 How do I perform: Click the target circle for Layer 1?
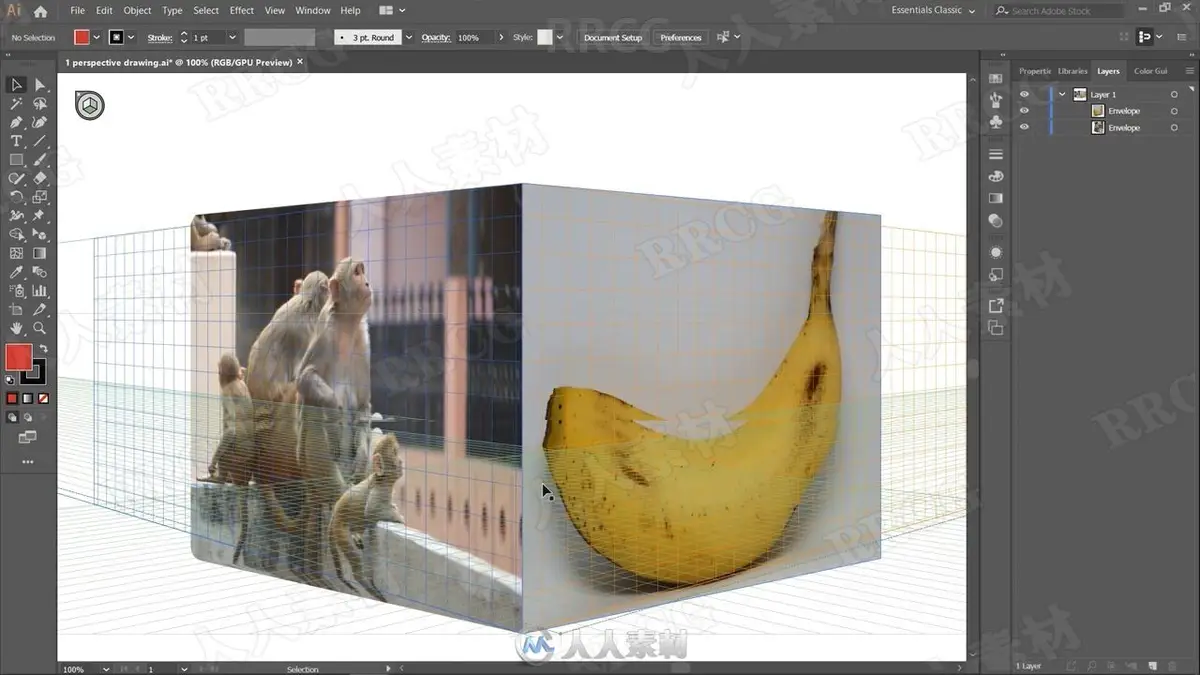[x=1174, y=95]
